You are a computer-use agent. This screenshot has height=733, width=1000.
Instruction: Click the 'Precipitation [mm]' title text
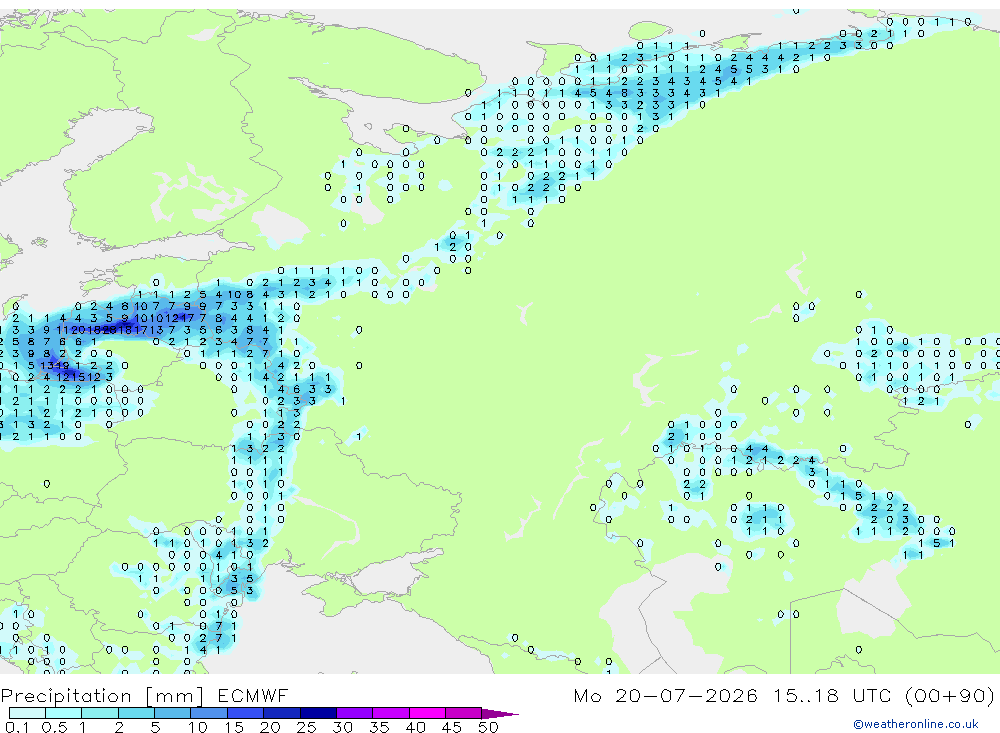pos(103,695)
